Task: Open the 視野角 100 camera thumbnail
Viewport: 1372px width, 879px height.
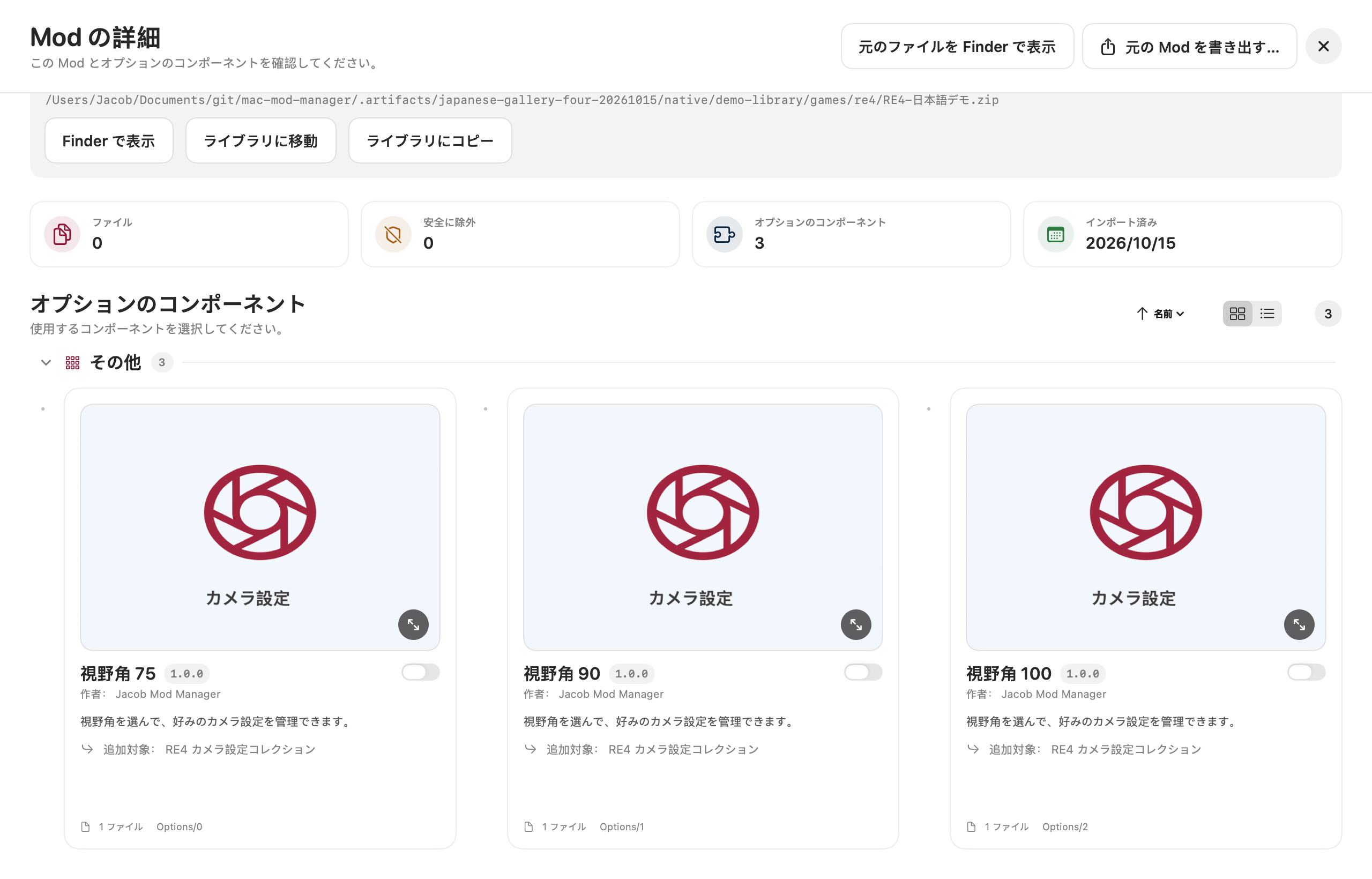Action: [1145, 527]
